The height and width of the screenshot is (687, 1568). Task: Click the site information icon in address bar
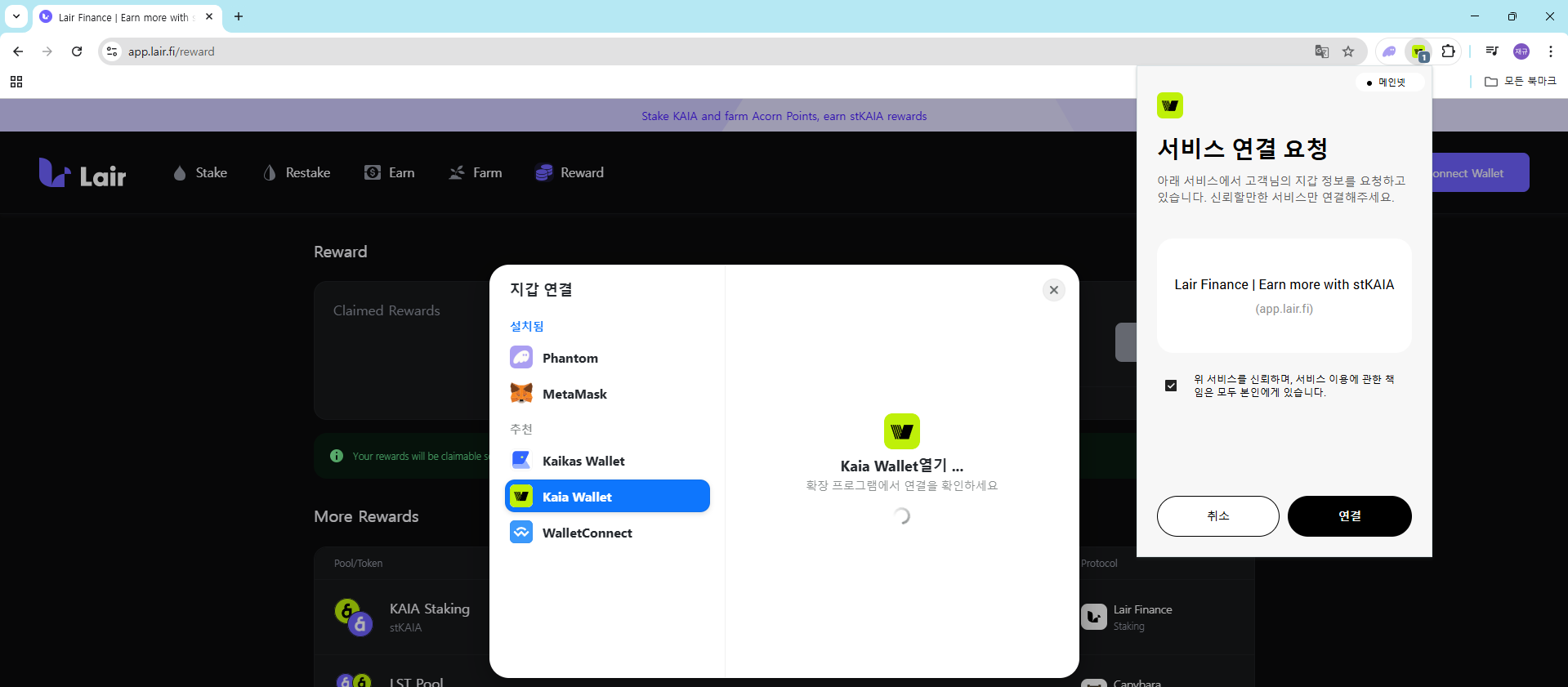(x=112, y=51)
